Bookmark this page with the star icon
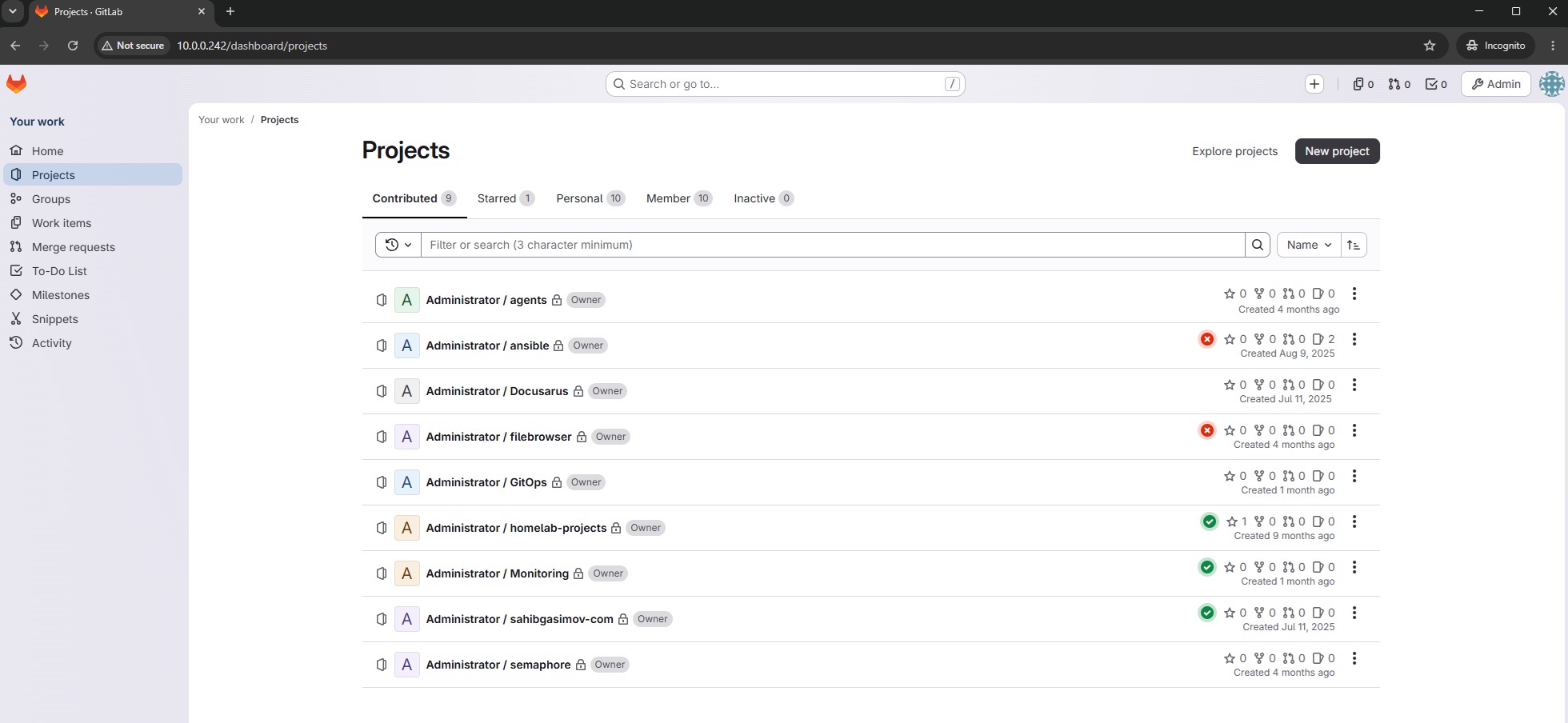This screenshot has width=1568, height=723. (x=1430, y=46)
